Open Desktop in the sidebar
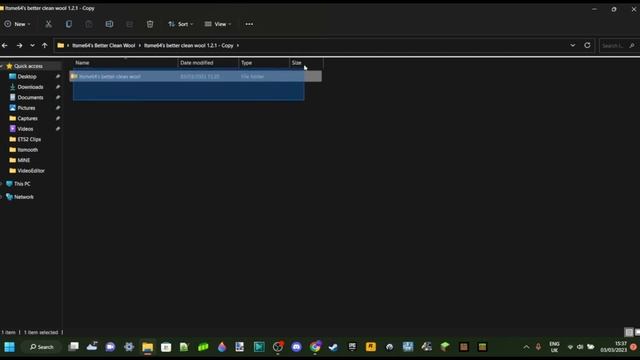 (27, 77)
